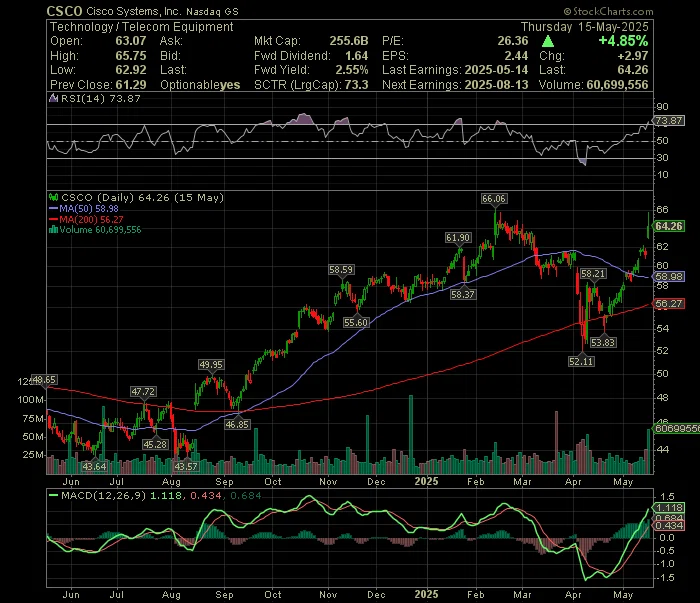Click the Low value 62.92
Image resolution: width=700 pixels, height=603 pixels.
pyautogui.click(x=130, y=70)
